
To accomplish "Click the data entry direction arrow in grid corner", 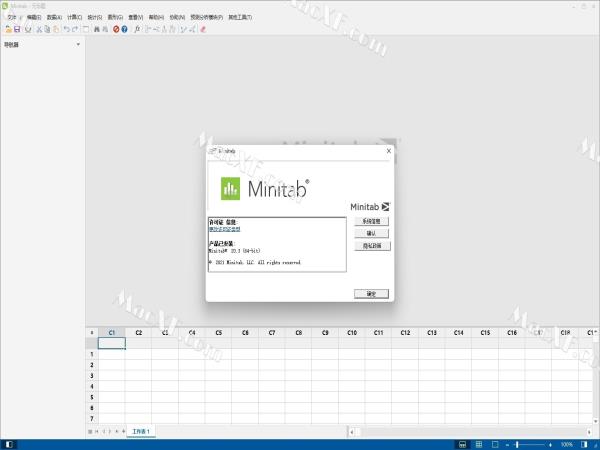I will tap(91, 333).
